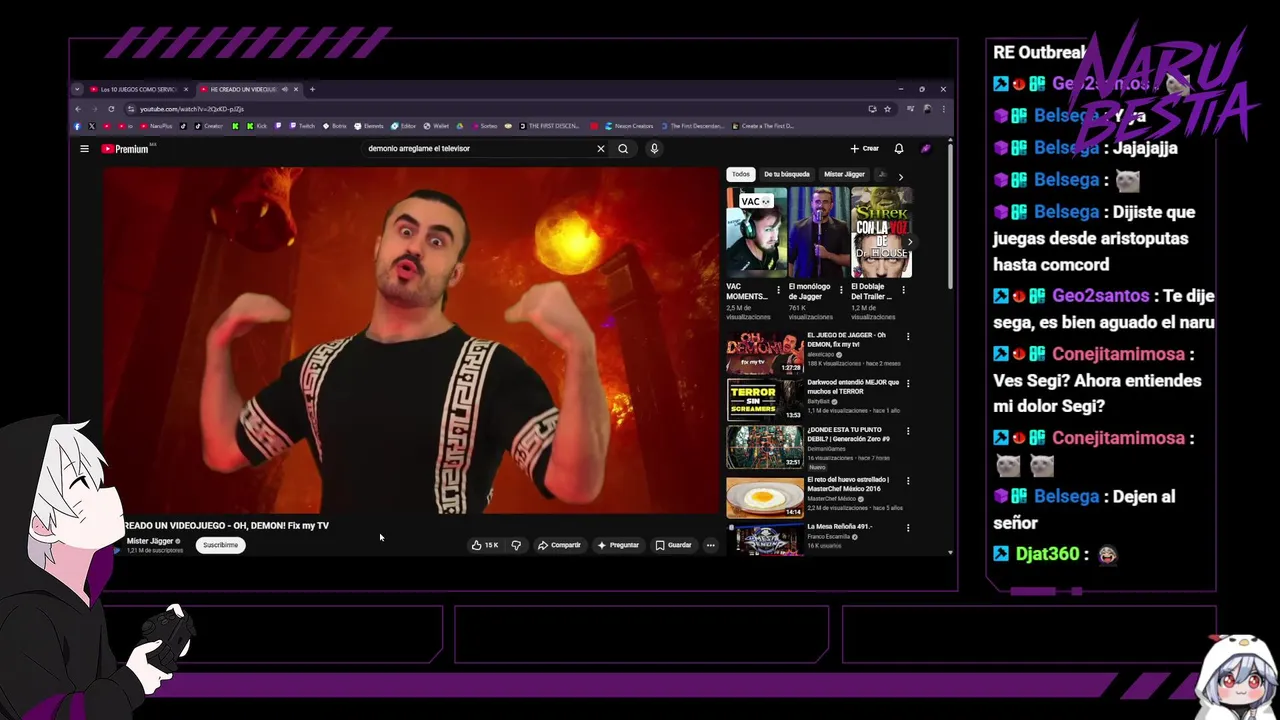
Task: Open site information in the address bar
Action: click(131, 109)
